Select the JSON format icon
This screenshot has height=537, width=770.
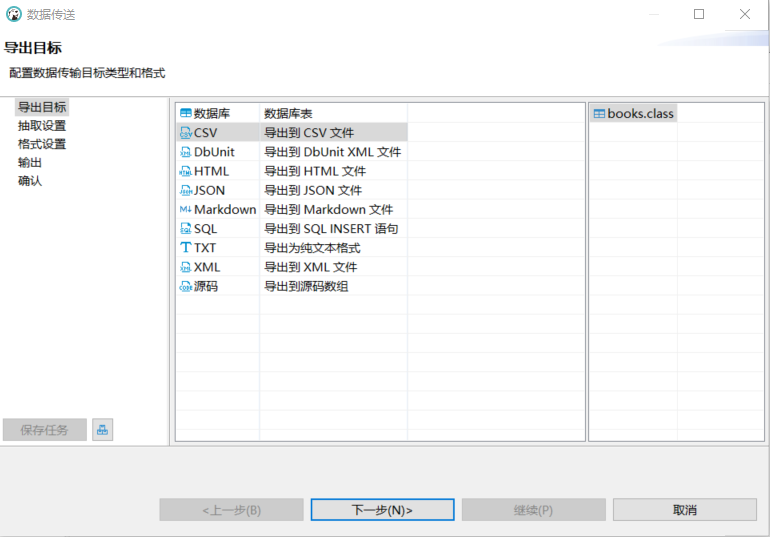[185, 190]
